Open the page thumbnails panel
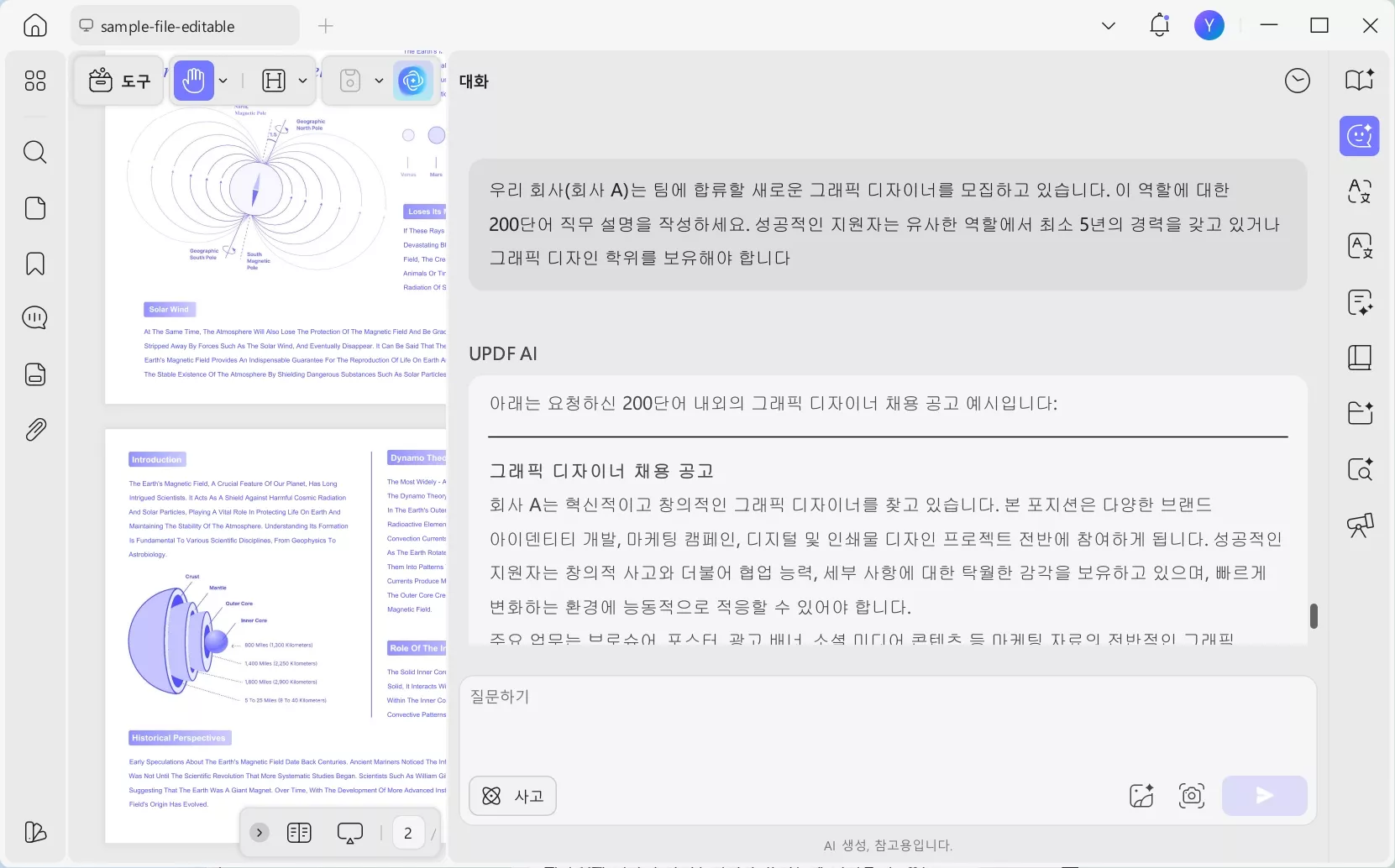Viewport: 1395px width, 868px height. [35, 208]
